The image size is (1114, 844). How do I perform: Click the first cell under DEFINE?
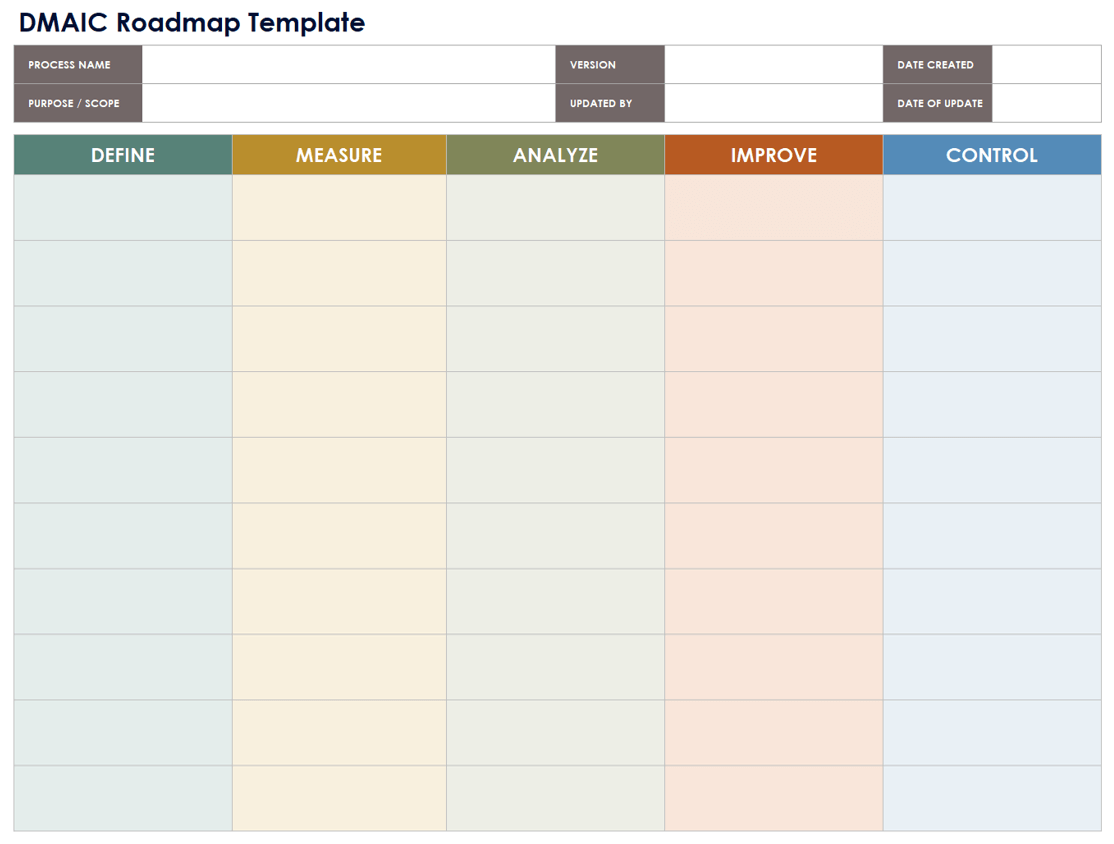click(x=123, y=208)
